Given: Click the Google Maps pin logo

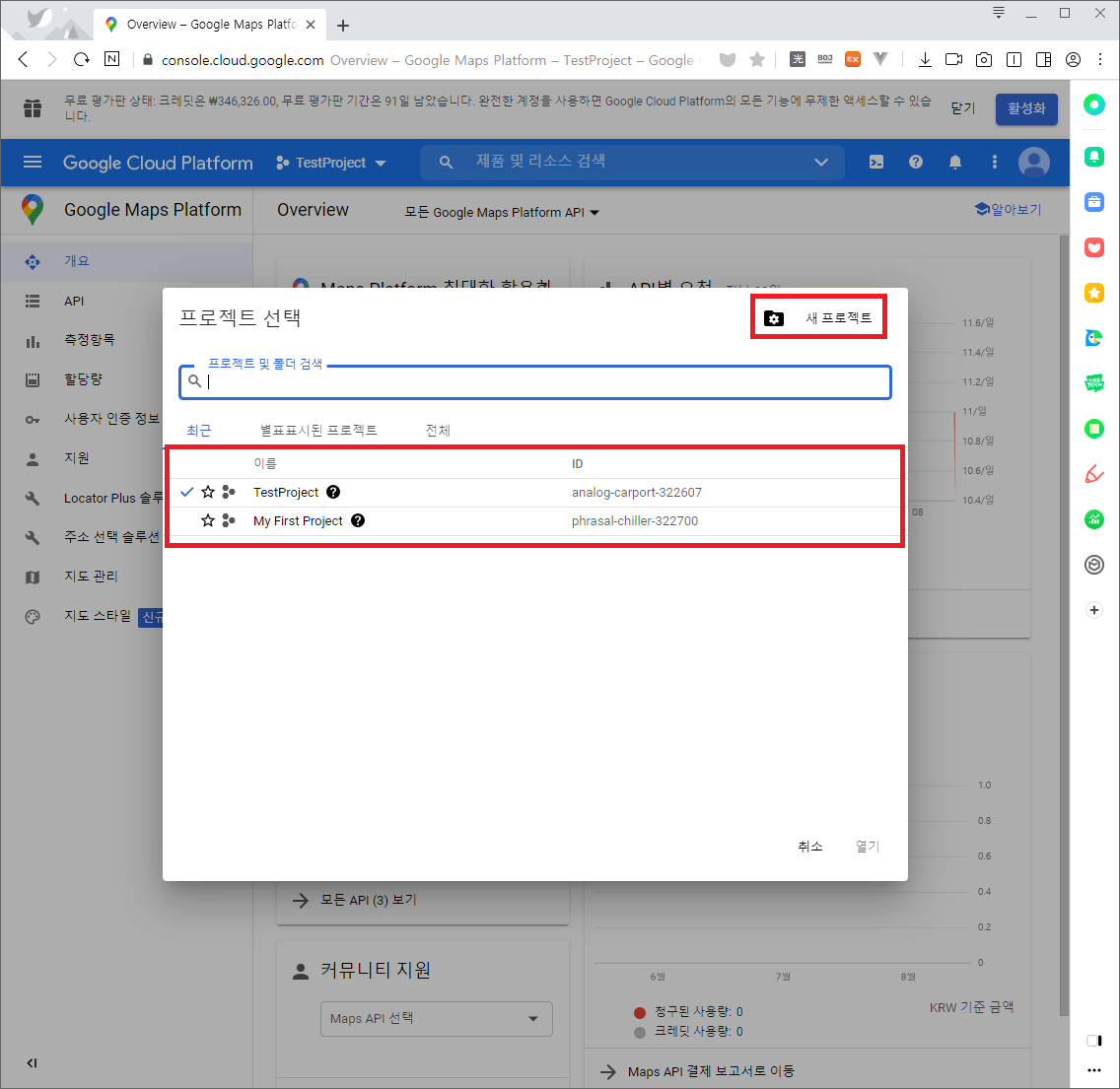Looking at the screenshot, I should coord(33,209).
